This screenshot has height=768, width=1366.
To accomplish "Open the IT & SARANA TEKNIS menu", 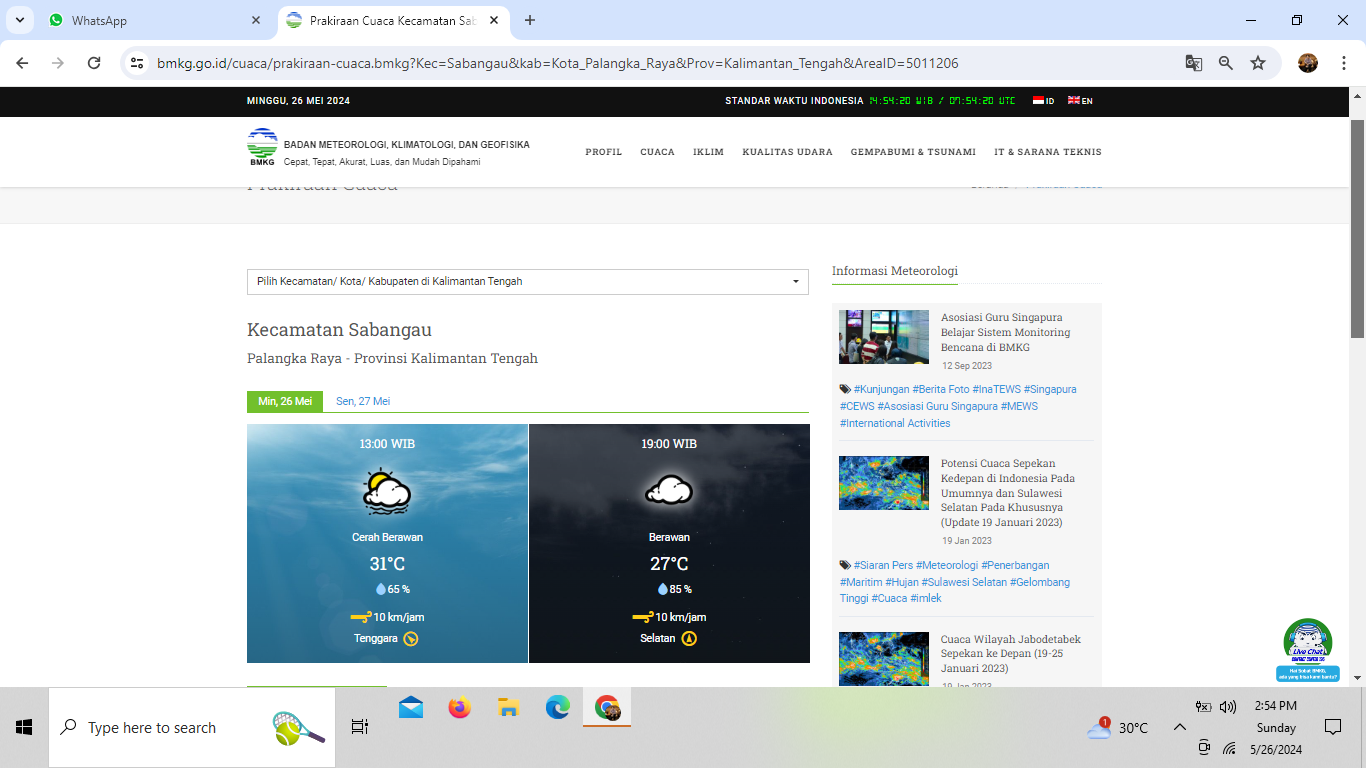I will 1048,152.
